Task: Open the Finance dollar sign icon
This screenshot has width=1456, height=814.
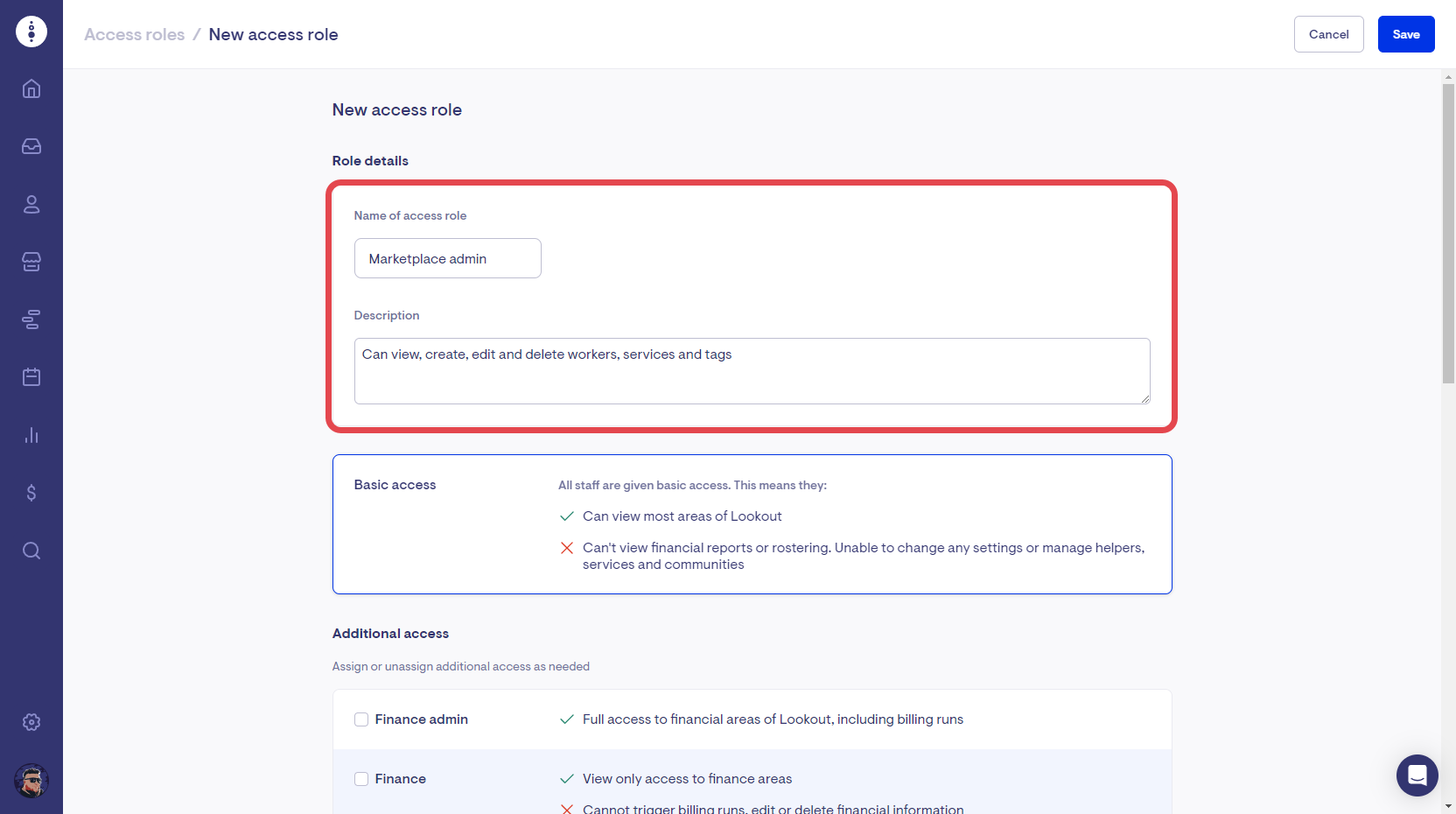Action: coord(31,493)
